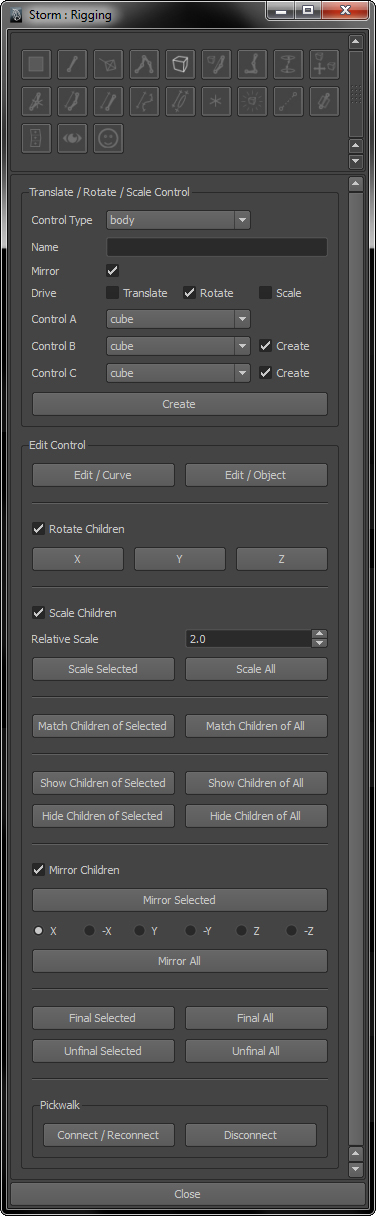Image resolution: width=376 pixels, height=1216 pixels.
Task: Open the Control Type dropdown
Action: click(178, 220)
